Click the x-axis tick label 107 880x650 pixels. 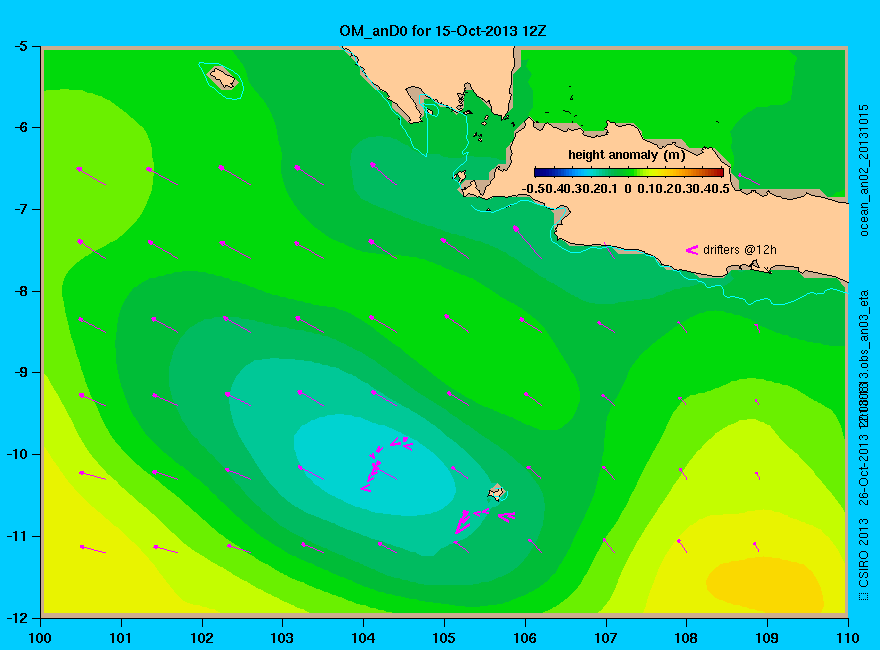coord(606,638)
